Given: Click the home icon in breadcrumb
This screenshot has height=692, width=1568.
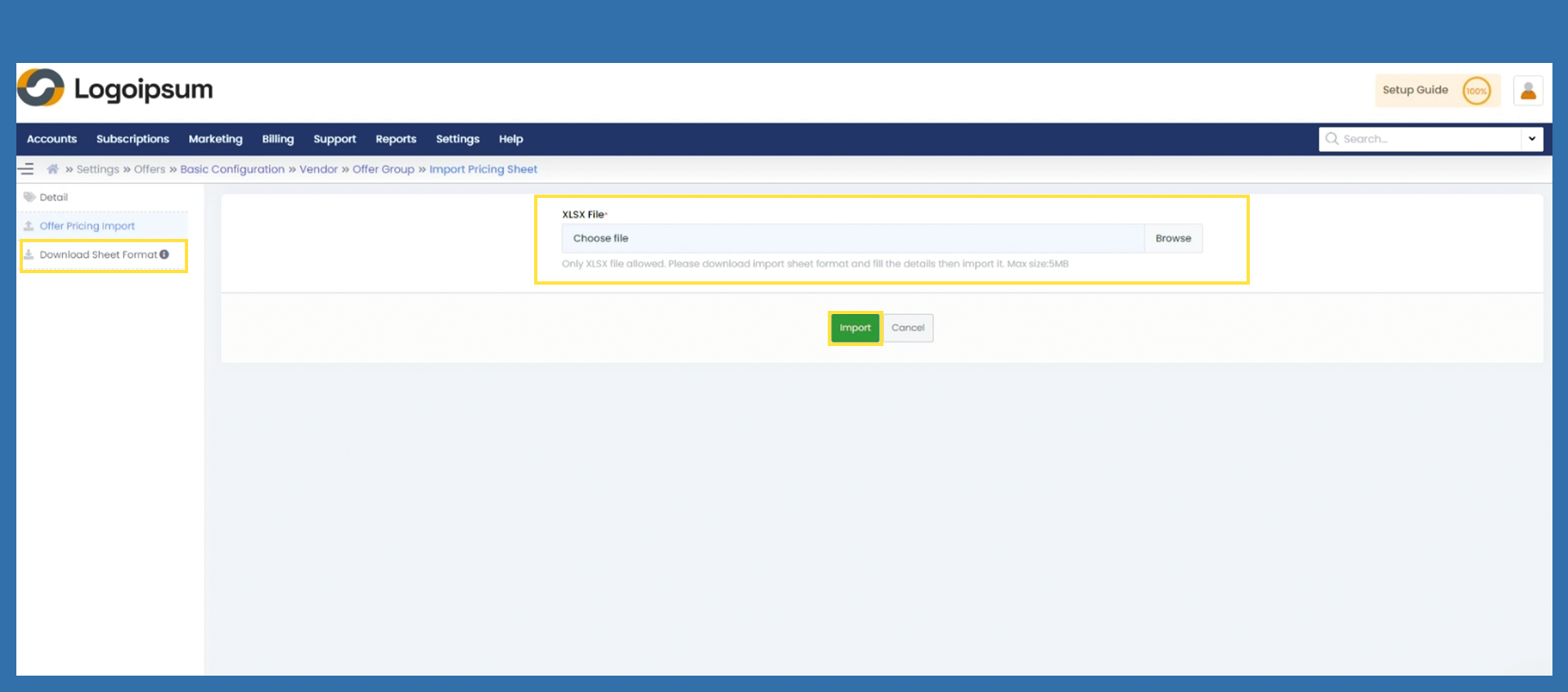Looking at the screenshot, I should point(52,169).
